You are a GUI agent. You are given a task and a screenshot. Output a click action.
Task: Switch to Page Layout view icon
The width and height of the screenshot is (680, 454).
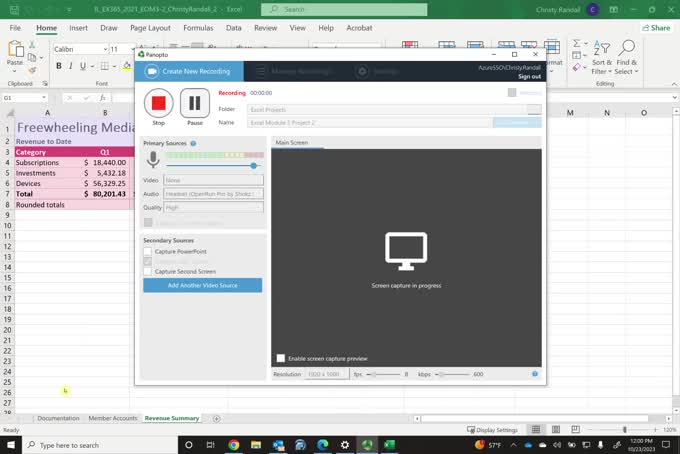[x=556, y=429]
